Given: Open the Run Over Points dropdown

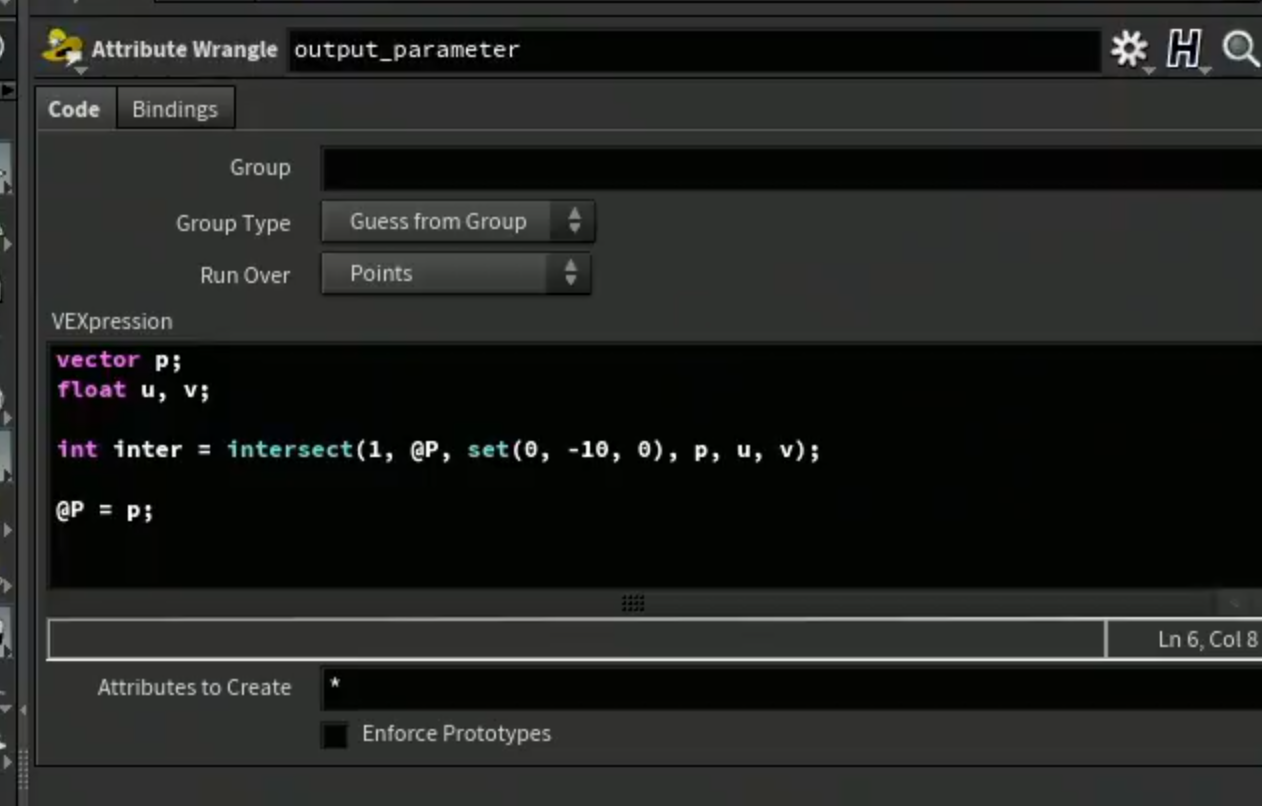Looking at the screenshot, I should tap(456, 273).
